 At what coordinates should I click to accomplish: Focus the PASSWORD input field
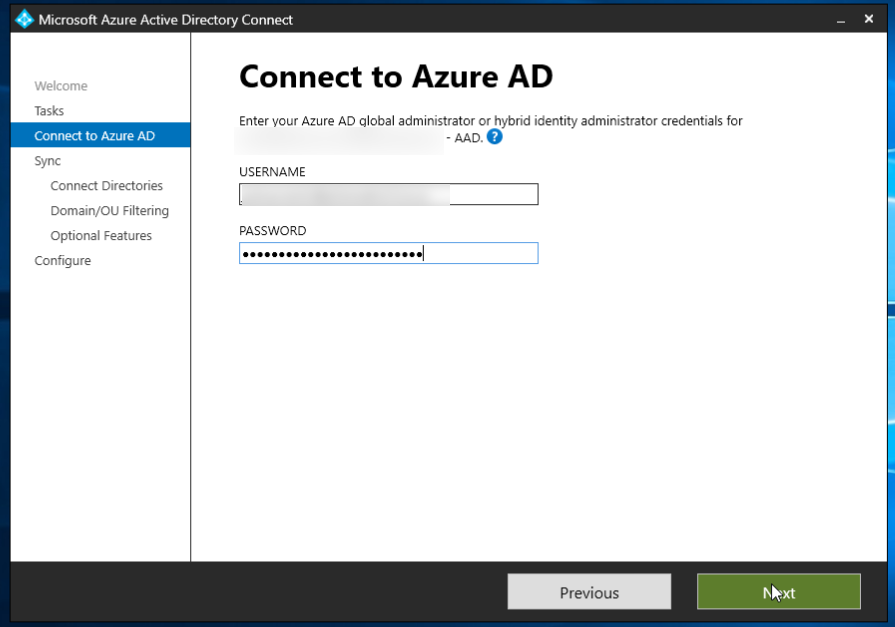(x=389, y=253)
